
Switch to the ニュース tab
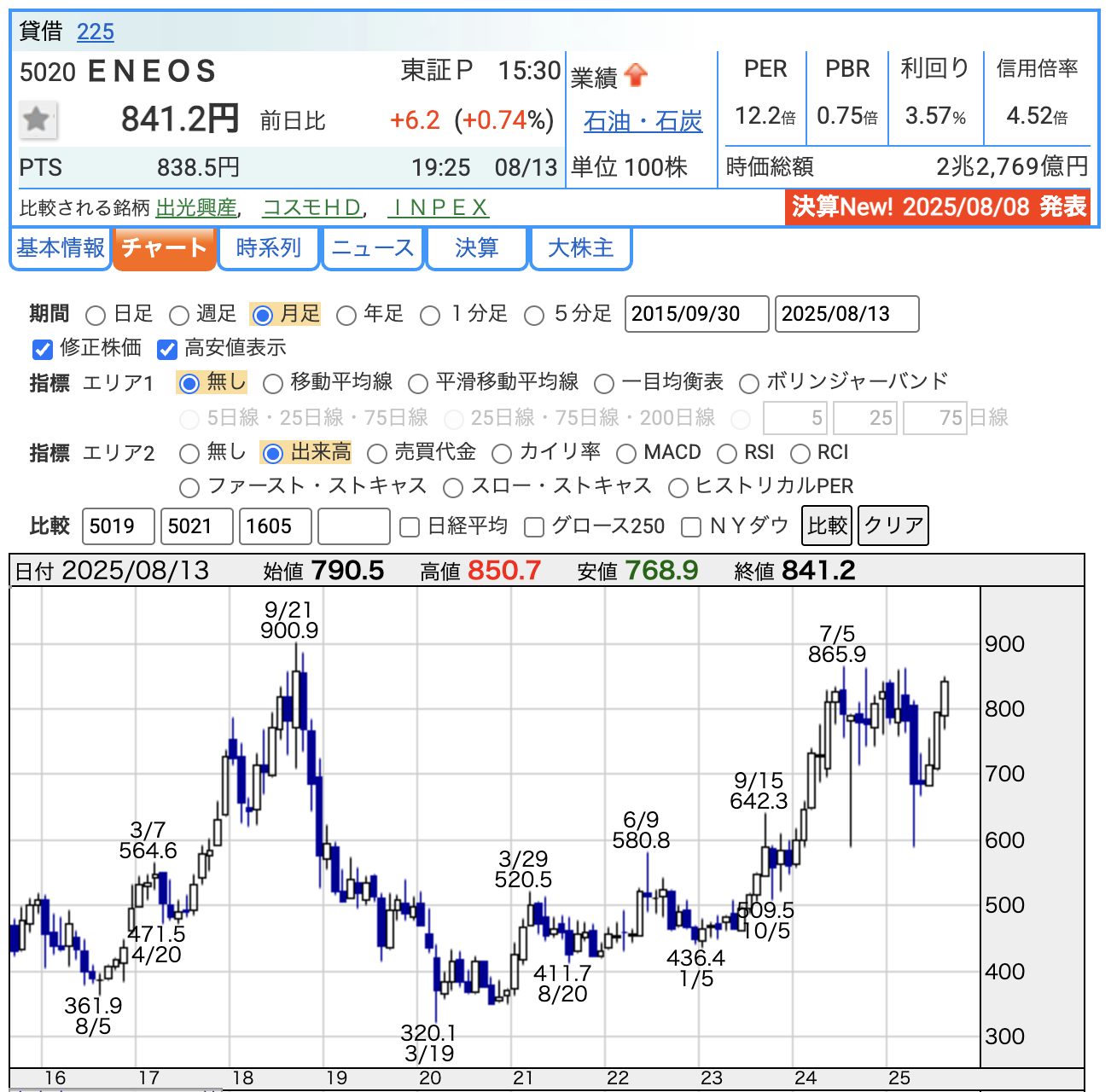(373, 248)
